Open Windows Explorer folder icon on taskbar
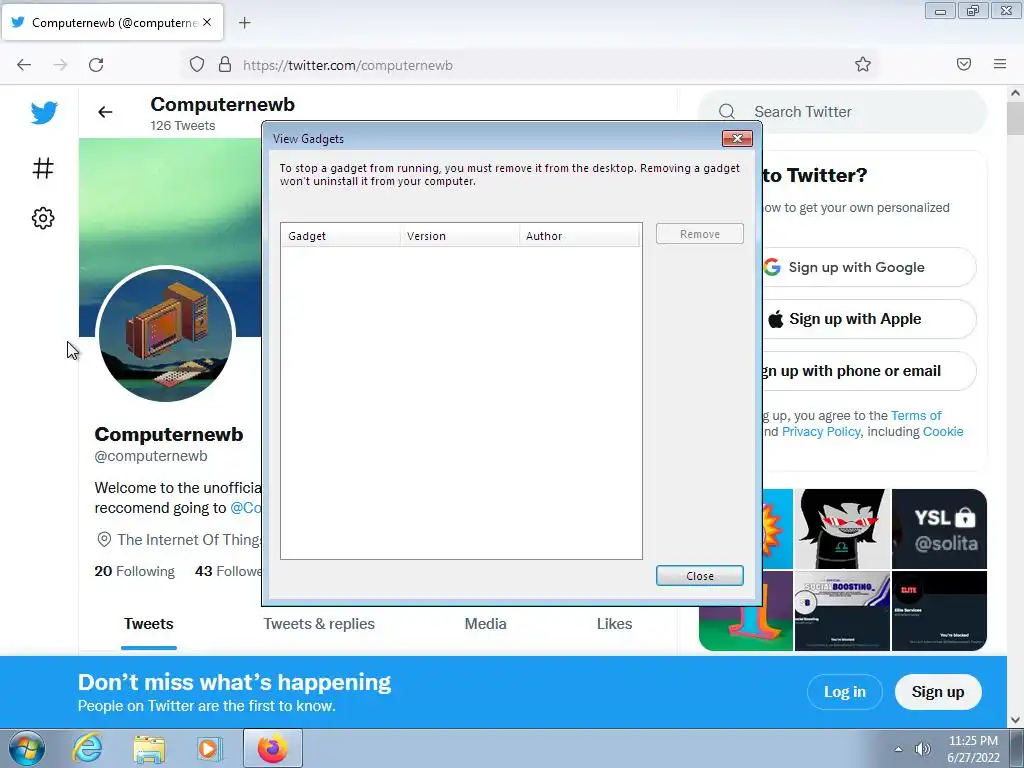Screen dimensions: 1024x768 (149, 749)
